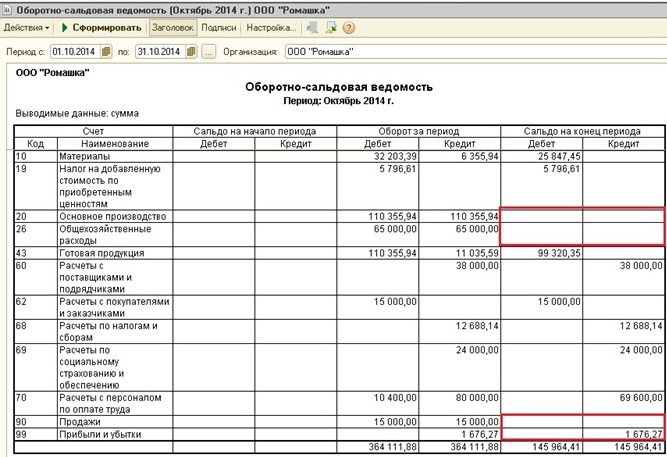The height and width of the screenshot is (457, 667).
Task: Toggle the Подписи toolbar button
Action: point(219,28)
